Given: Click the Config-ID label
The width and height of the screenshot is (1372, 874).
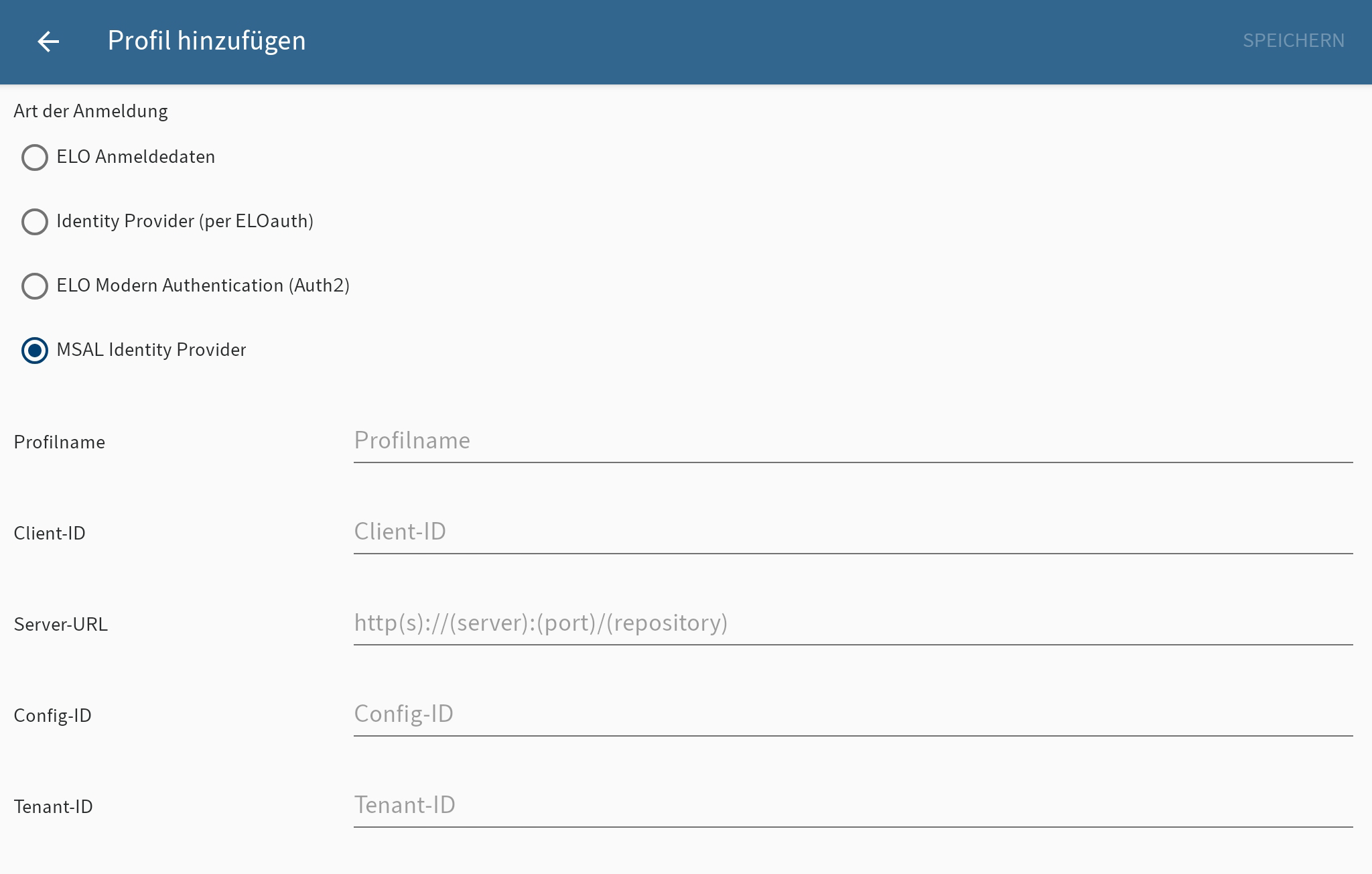Looking at the screenshot, I should click(52, 716).
